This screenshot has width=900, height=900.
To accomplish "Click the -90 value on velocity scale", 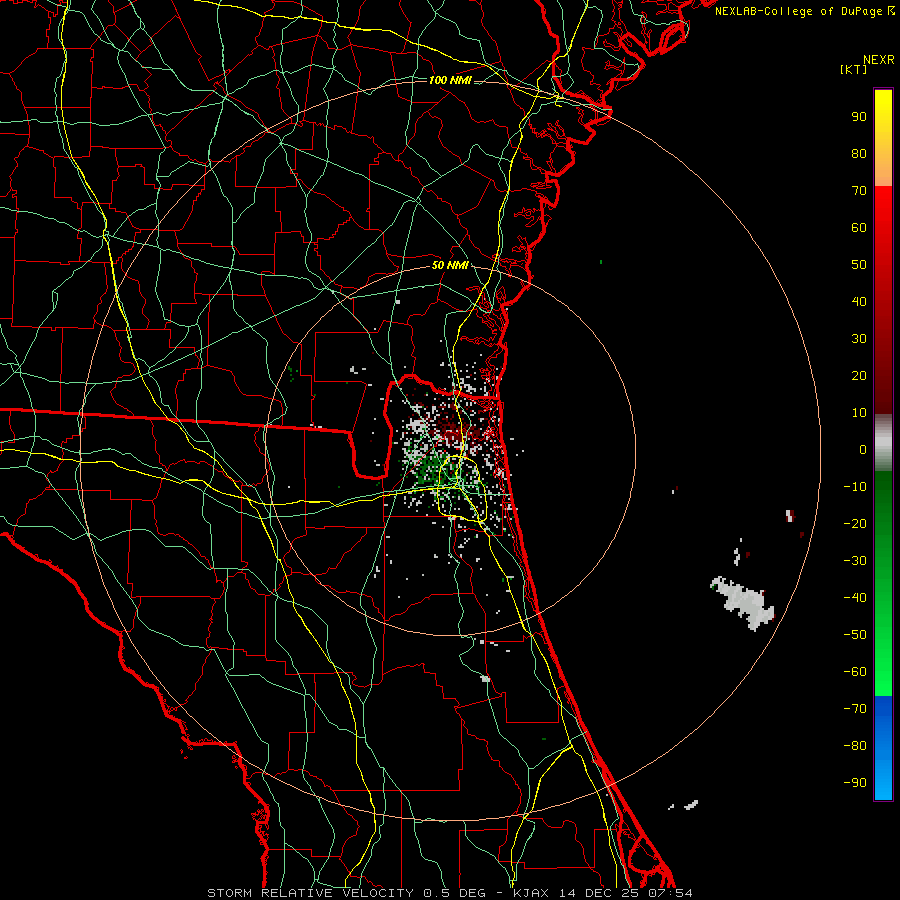I will [855, 783].
